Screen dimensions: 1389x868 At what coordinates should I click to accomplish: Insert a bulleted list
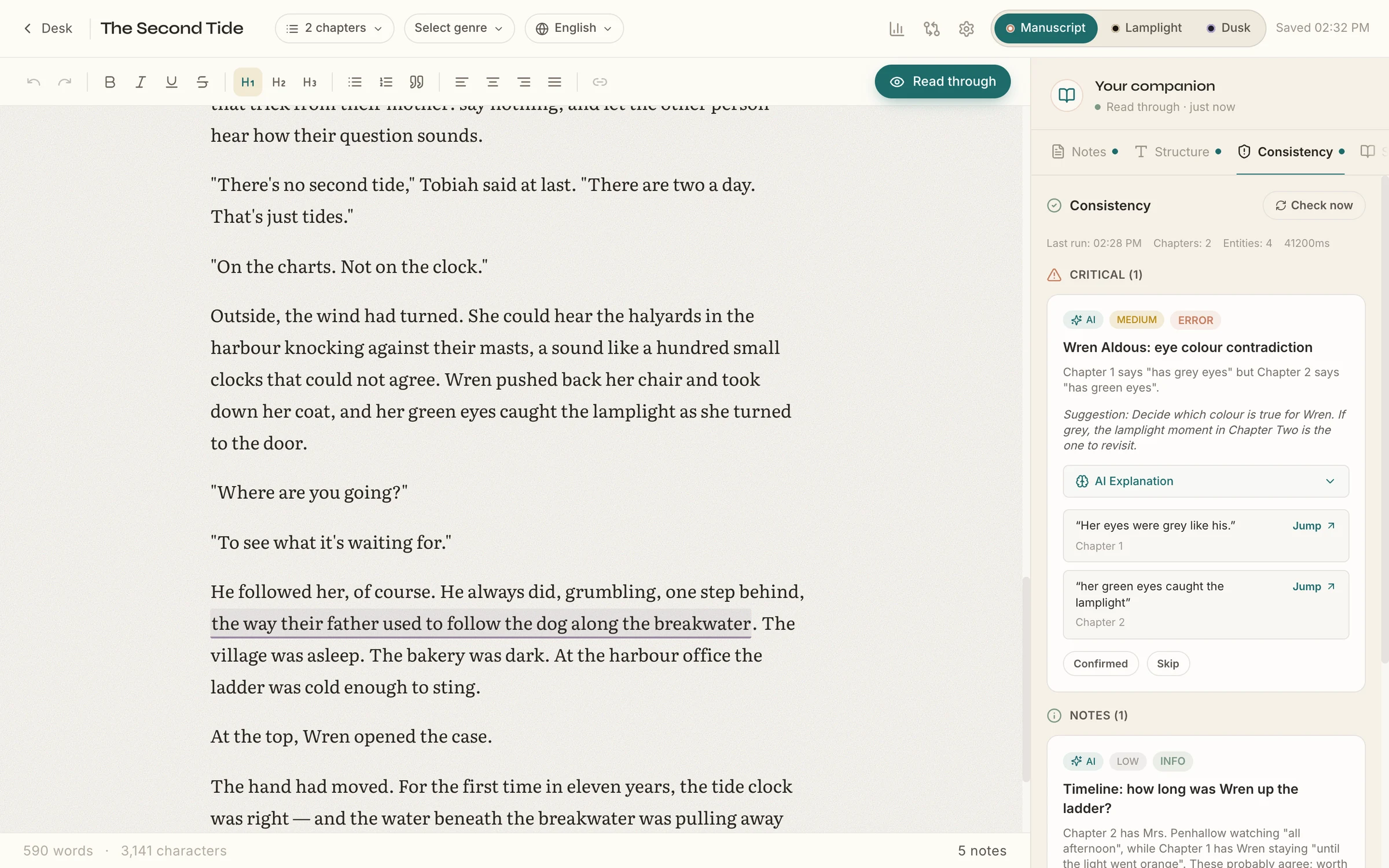(x=355, y=82)
